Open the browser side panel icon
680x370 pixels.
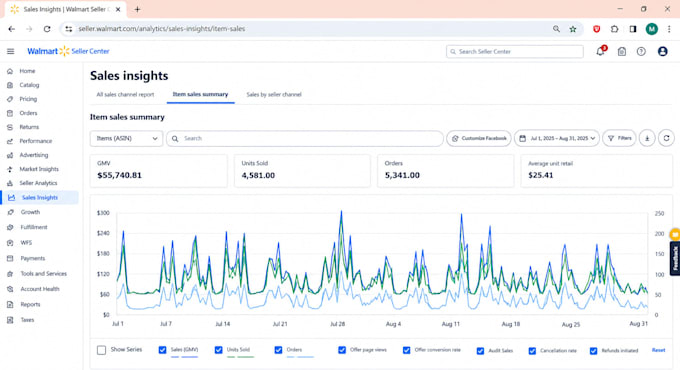pyautogui.click(x=633, y=29)
